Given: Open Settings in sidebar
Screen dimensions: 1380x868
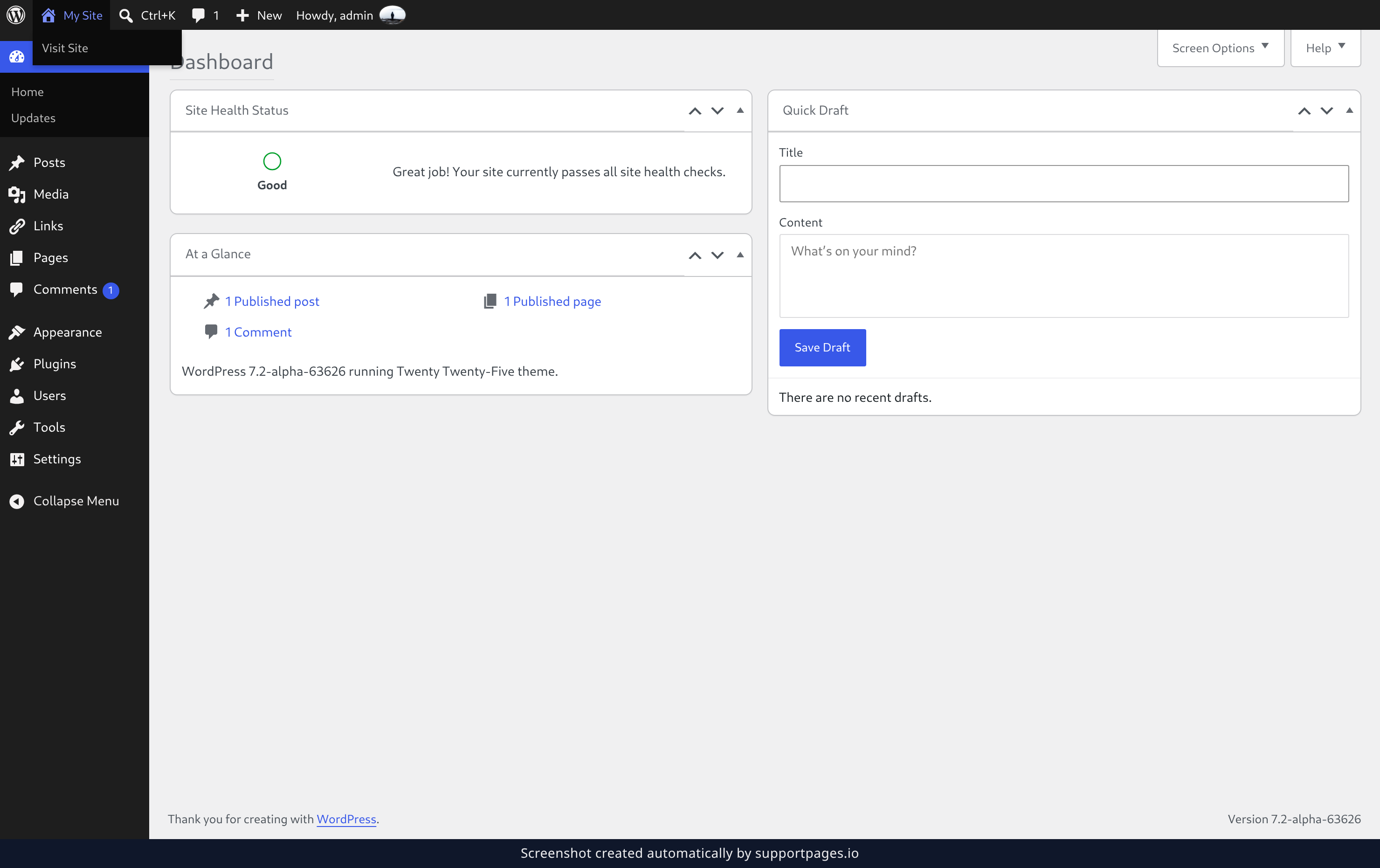Looking at the screenshot, I should pos(57,459).
